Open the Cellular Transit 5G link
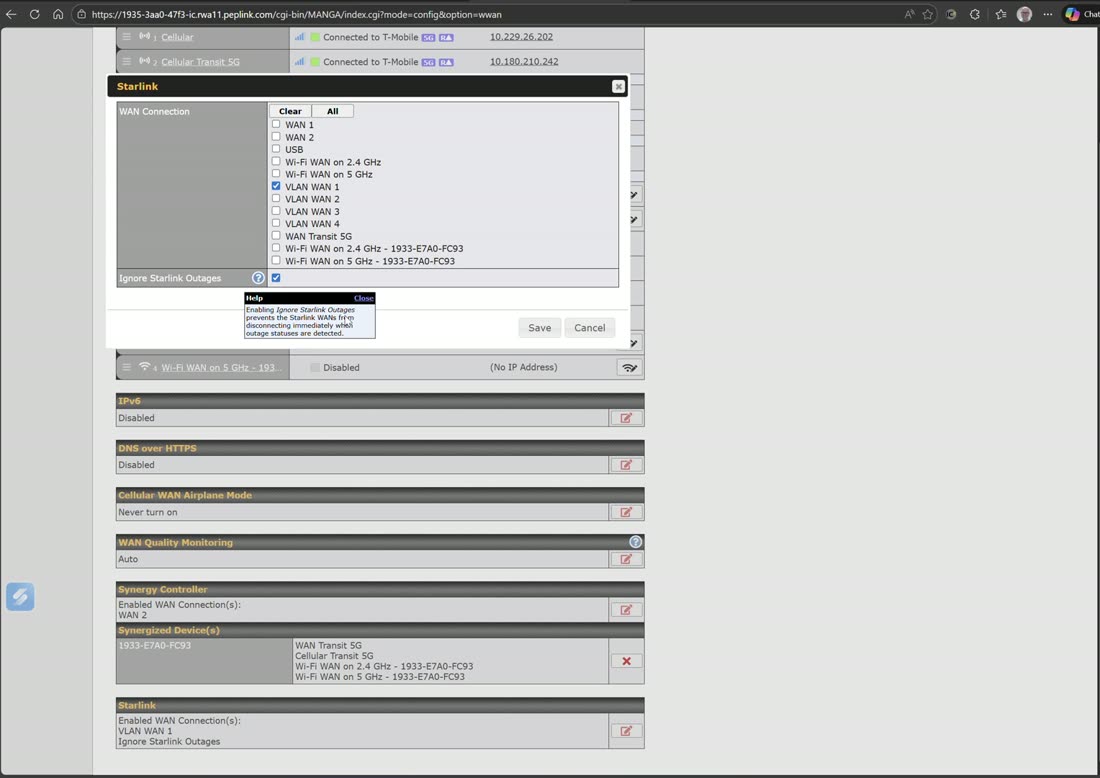Image resolution: width=1100 pixels, height=778 pixels. [200, 62]
